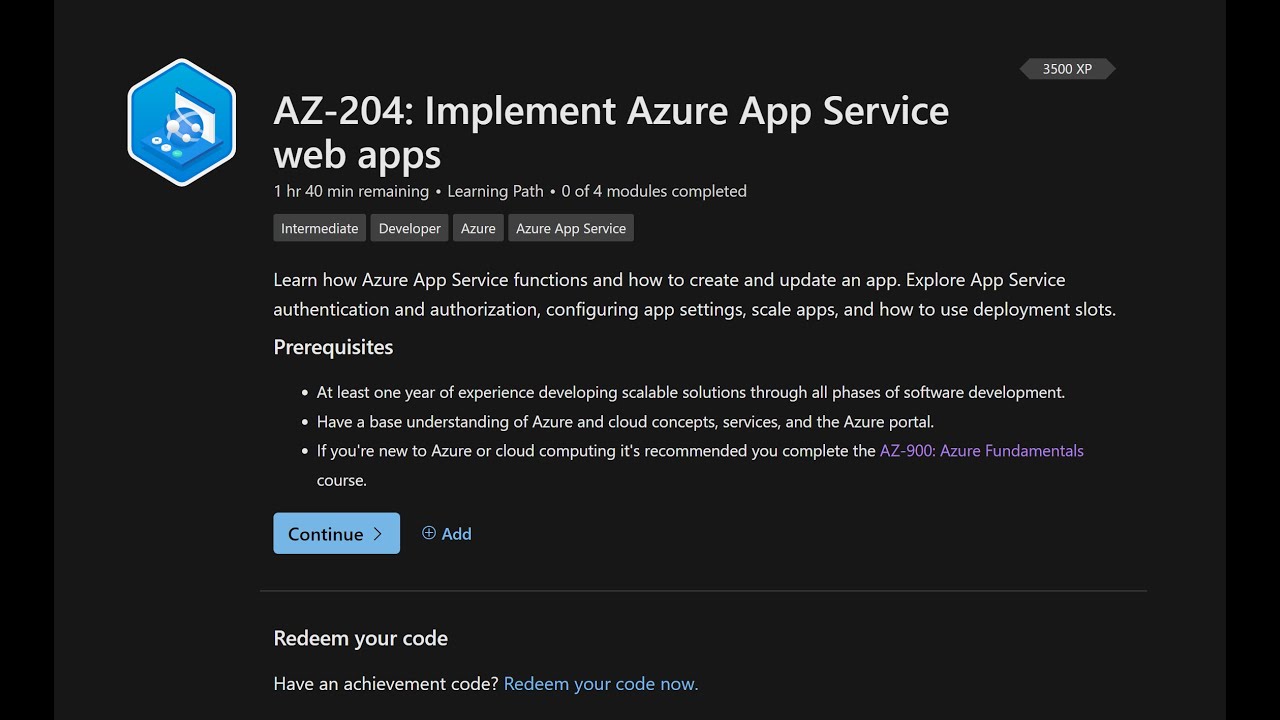Select the Azure tag
The height and width of the screenshot is (720, 1280).
(x=478, y=228)
